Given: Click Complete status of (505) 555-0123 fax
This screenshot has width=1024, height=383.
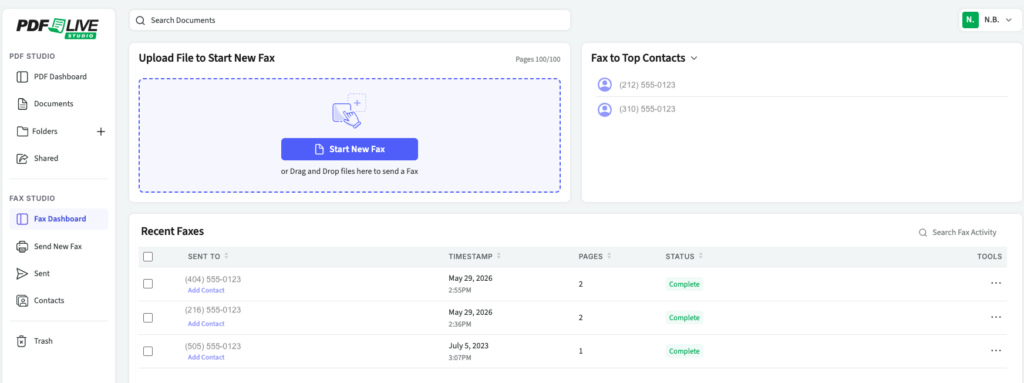Looking at the screenshot, I should pos(684,351).
